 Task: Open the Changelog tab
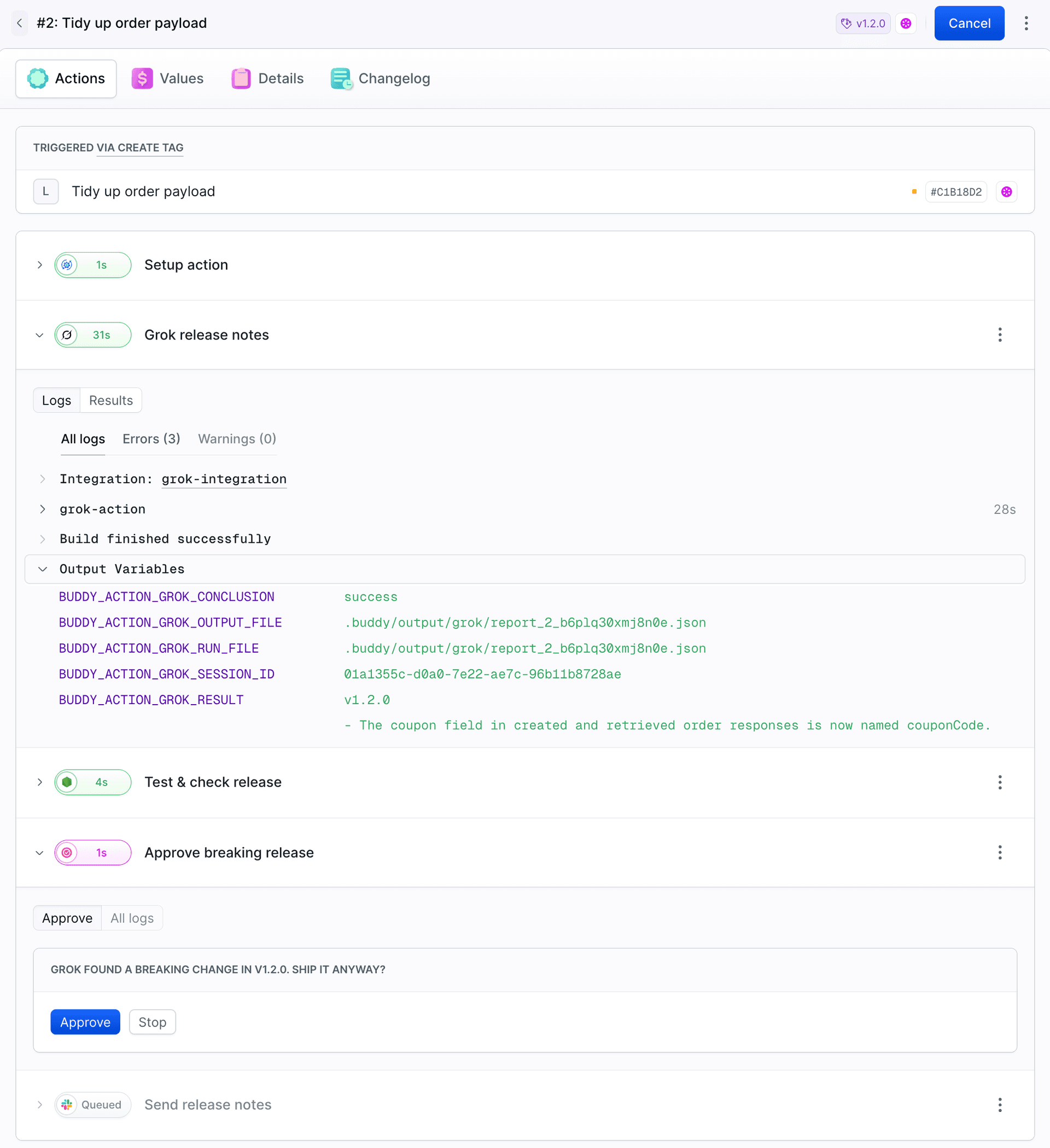381,79
